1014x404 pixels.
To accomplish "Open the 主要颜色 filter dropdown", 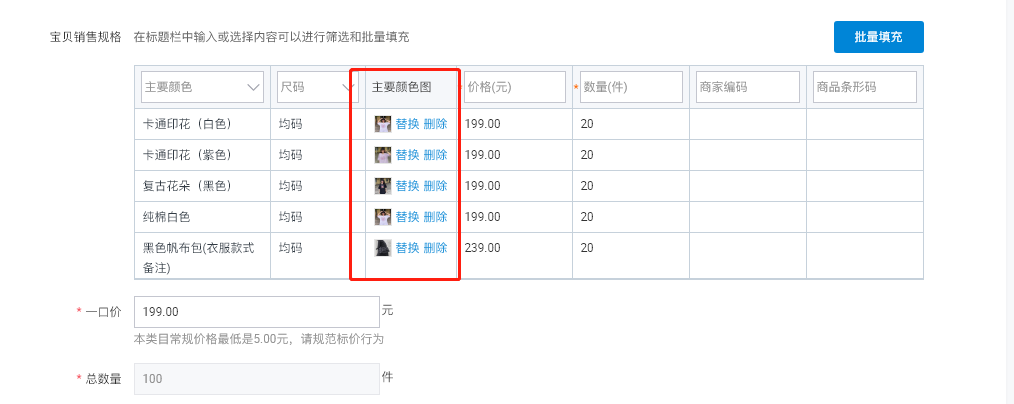I will click(x=202, y=87).
